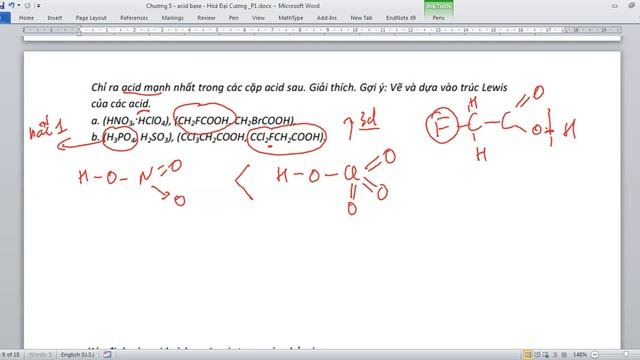Screen dimensions: 640x360
Task: Open the Mailings tab
Action: pos(173,18)
